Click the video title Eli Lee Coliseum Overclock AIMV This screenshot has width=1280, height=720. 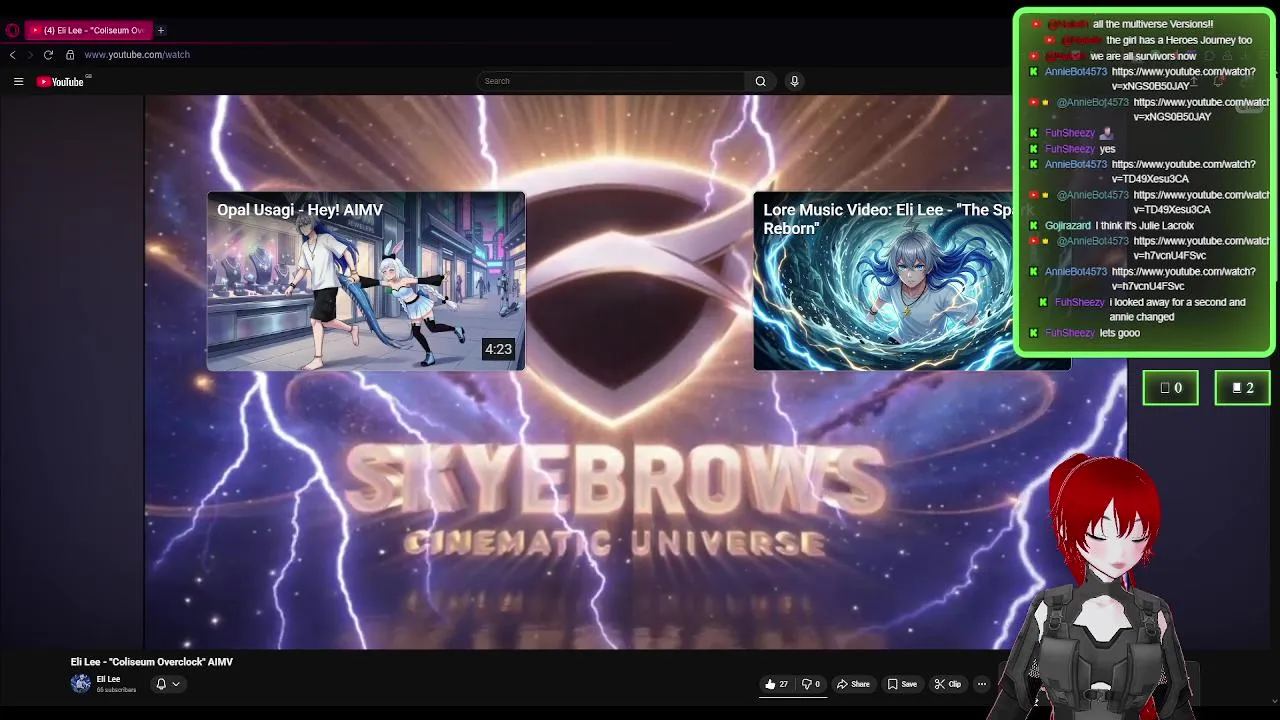click(x=152, y=662)
